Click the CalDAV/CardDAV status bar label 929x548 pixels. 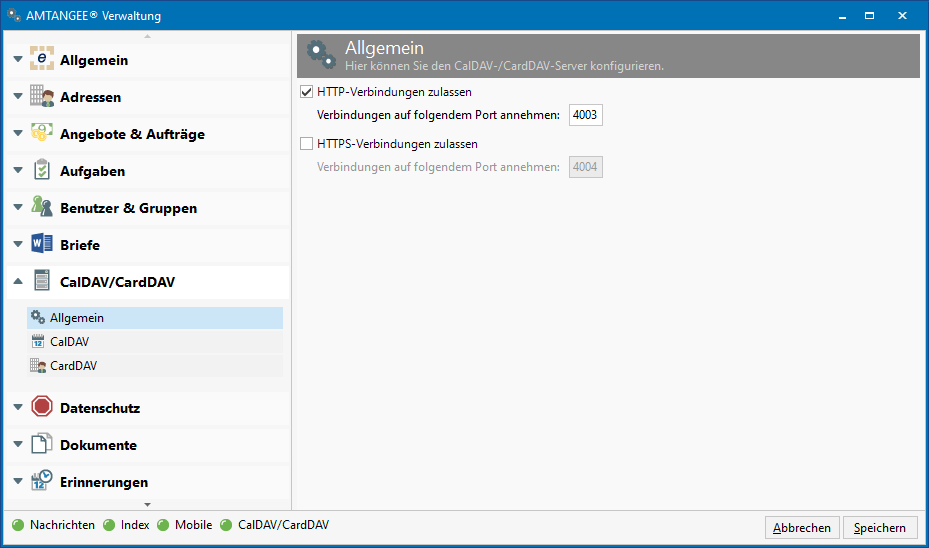pos(283,525)
